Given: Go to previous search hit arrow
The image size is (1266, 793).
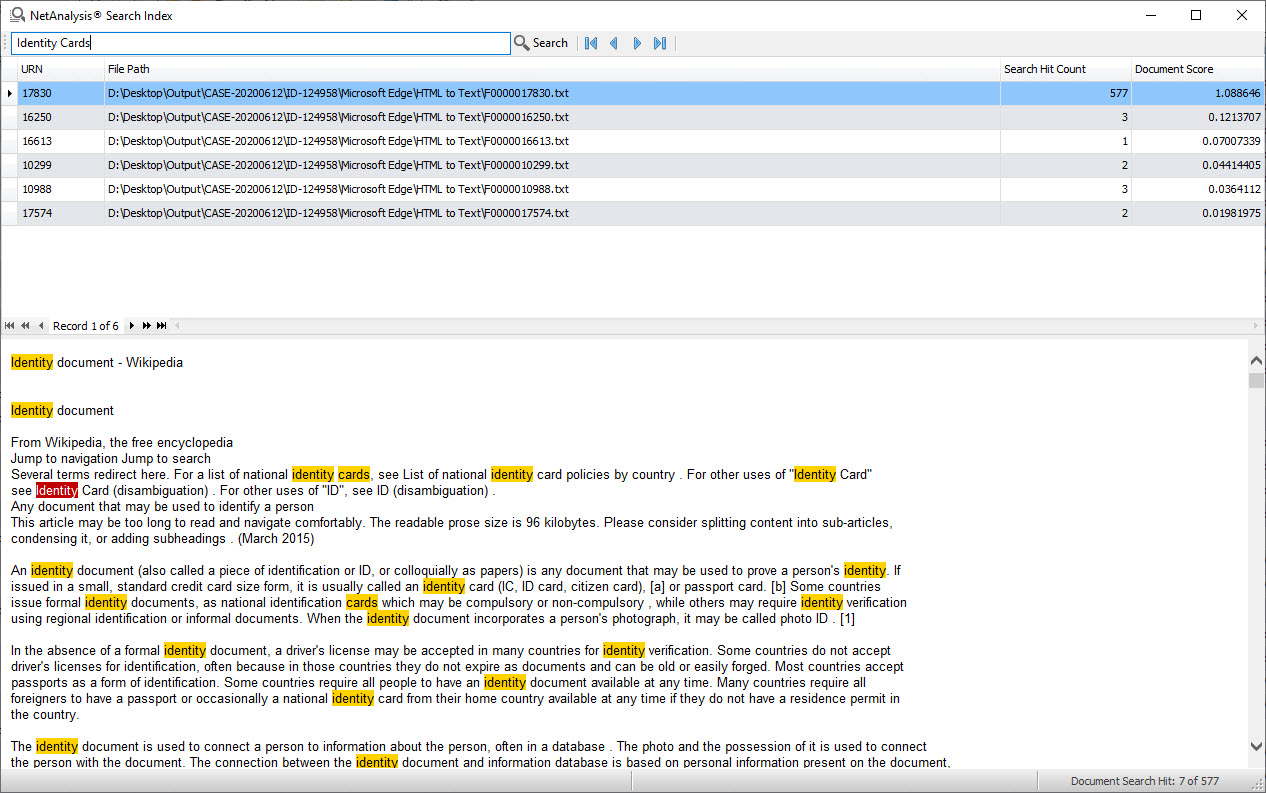Looking at the screenshot, I should tap(614, 43).
